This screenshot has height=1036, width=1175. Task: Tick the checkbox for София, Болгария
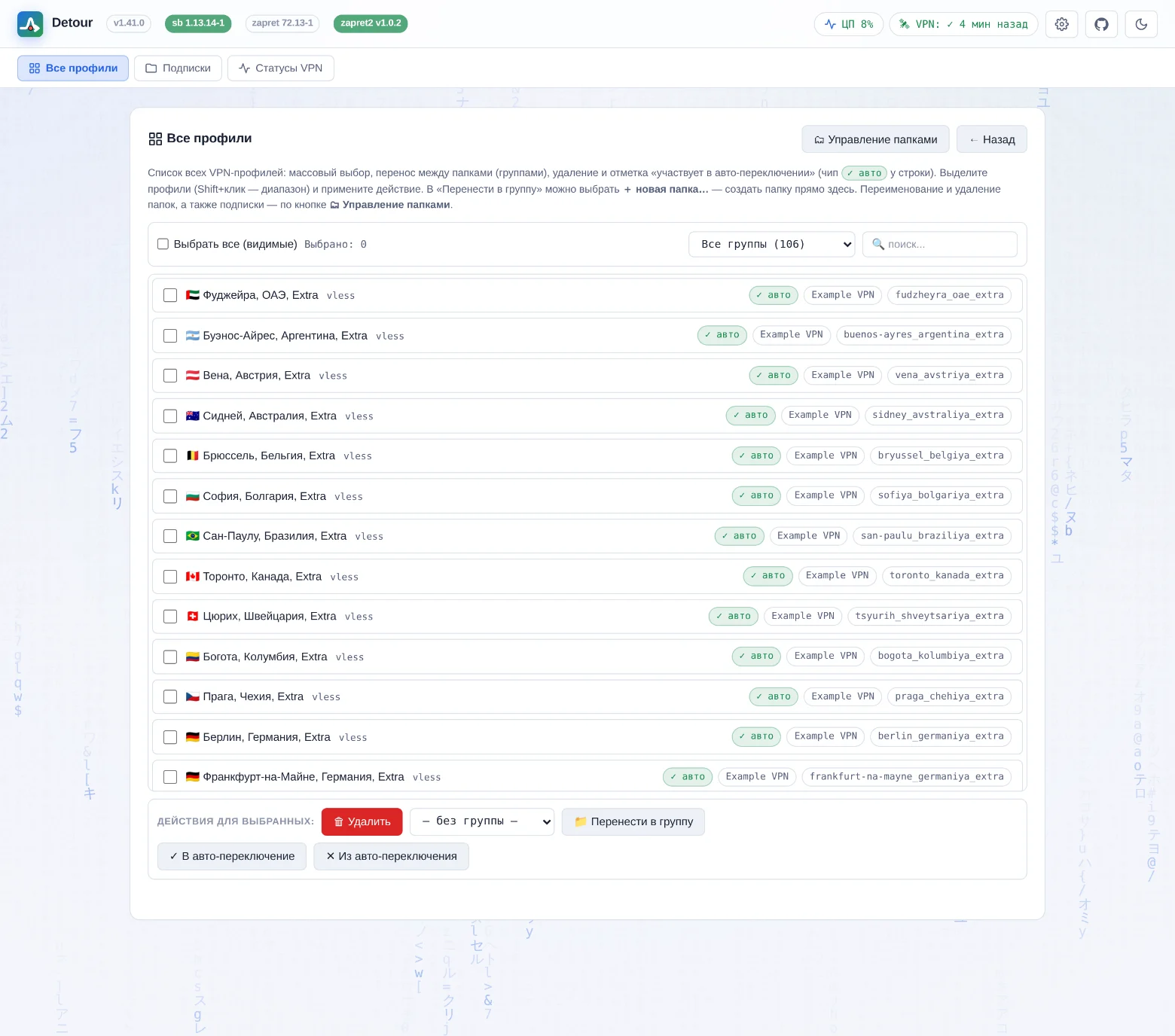coord(170,496)
